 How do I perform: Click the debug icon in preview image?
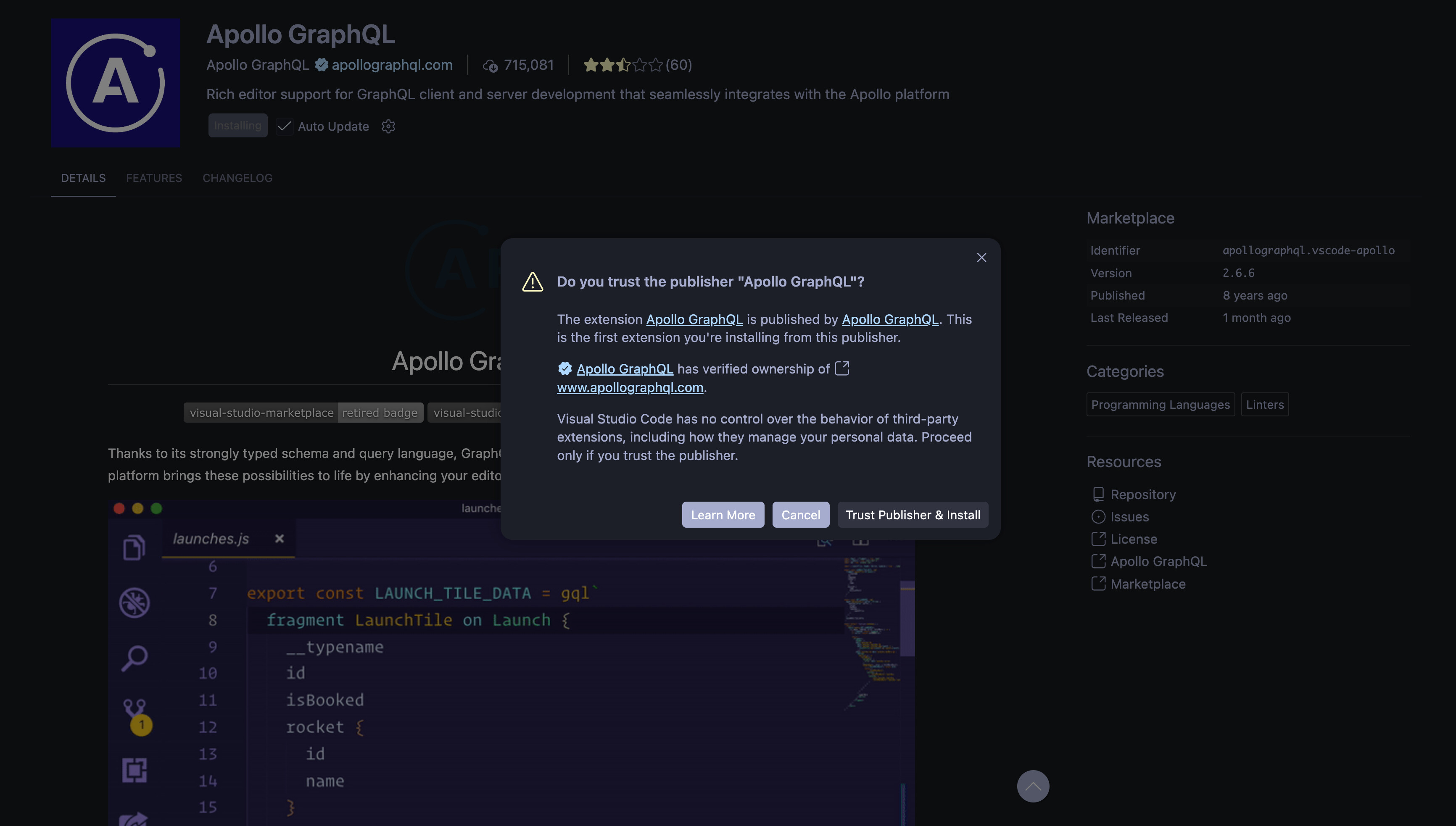coord(135,602)
